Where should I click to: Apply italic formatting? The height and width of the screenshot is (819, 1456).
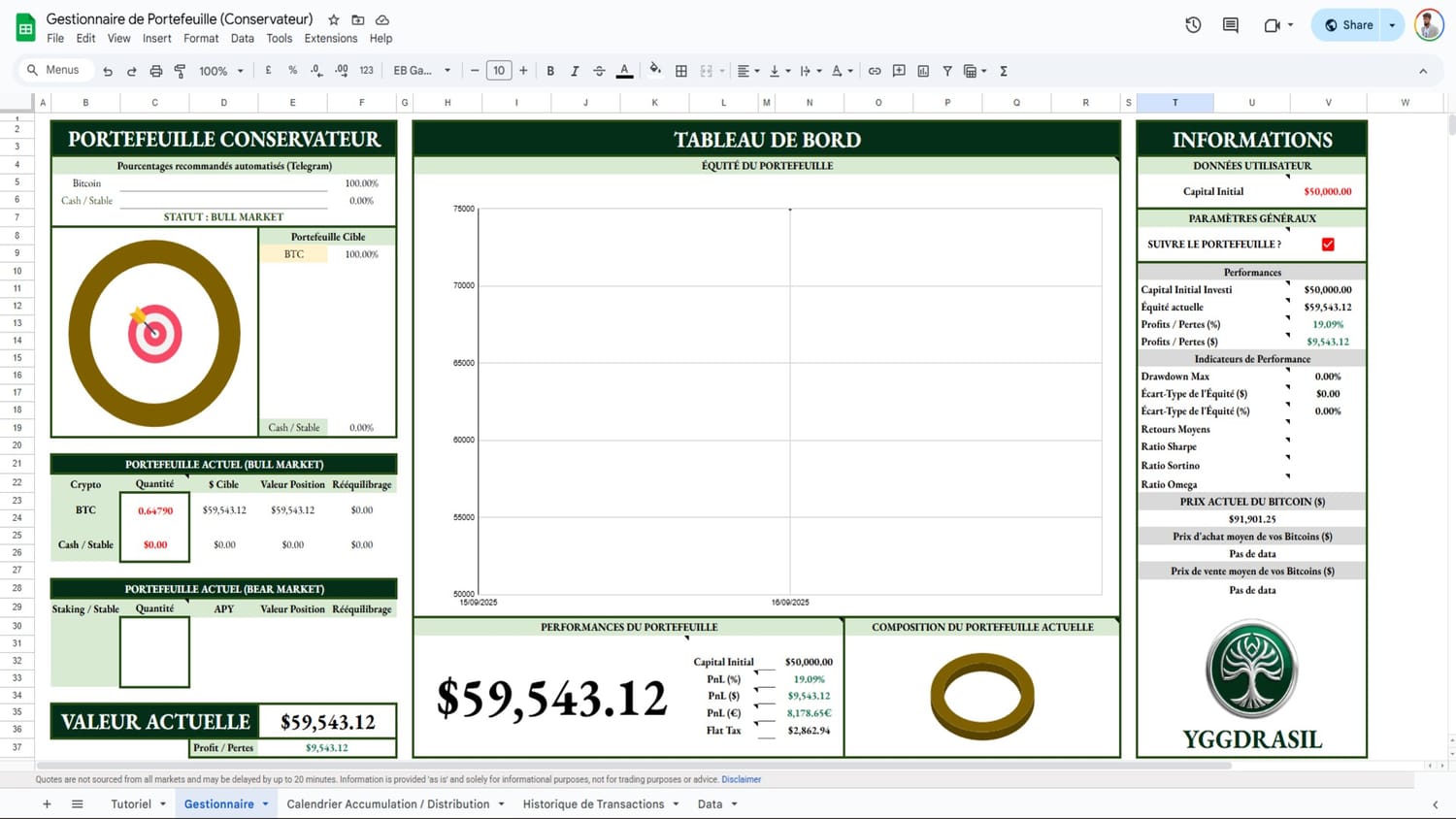[x=575, y=71]
